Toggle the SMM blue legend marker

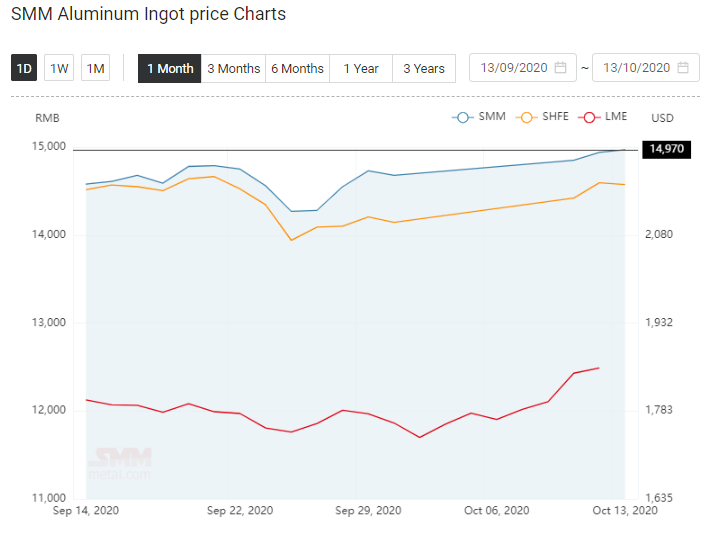pyautogui.click(x=463, y=117)
